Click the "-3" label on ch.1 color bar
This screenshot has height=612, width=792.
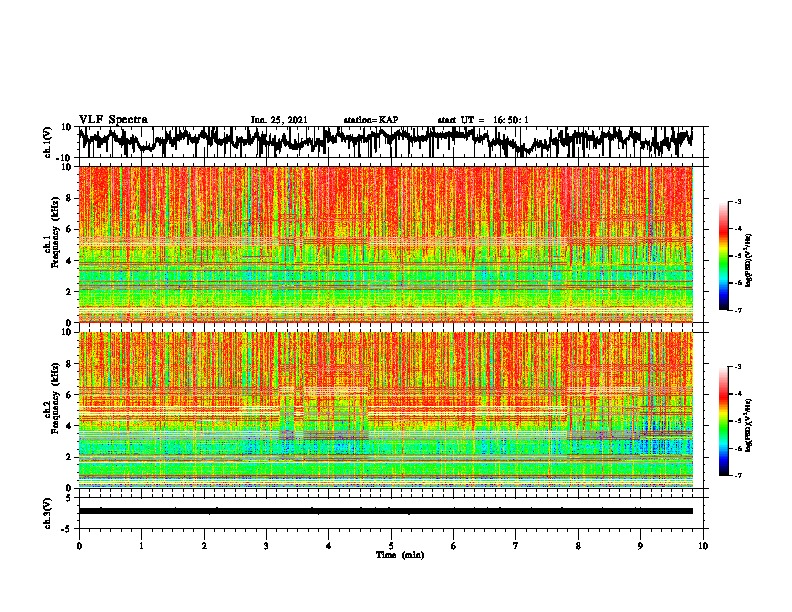point(738,202)
